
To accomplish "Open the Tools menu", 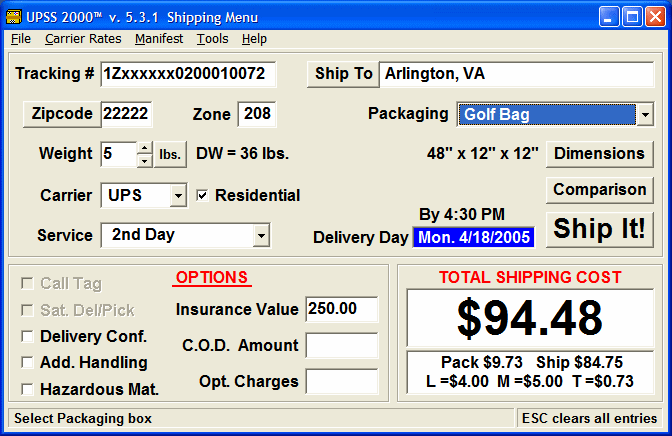I will click(x=213, y=39).
